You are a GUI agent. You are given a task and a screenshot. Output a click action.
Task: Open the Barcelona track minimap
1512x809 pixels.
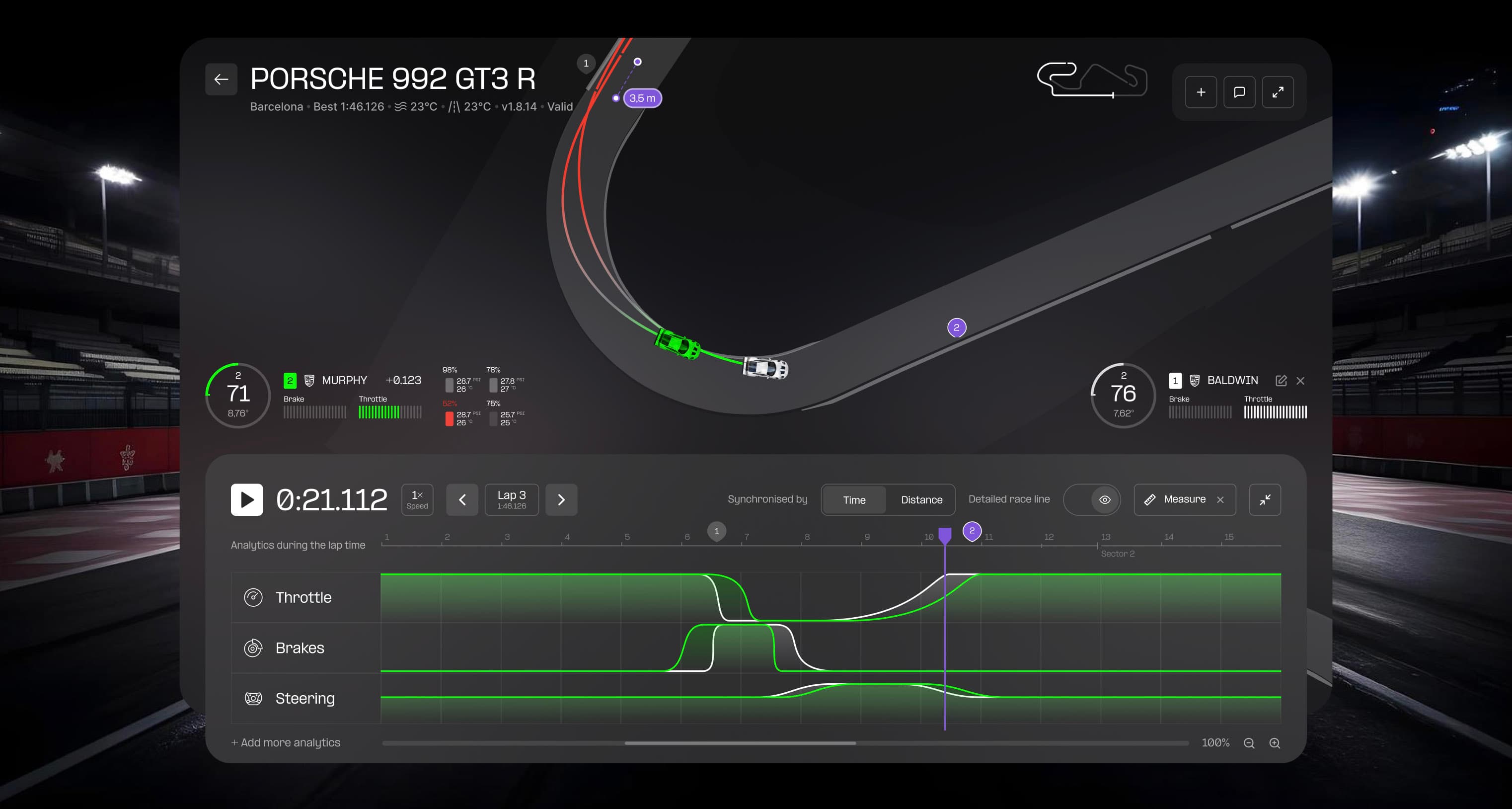[x=1092, y=80]
